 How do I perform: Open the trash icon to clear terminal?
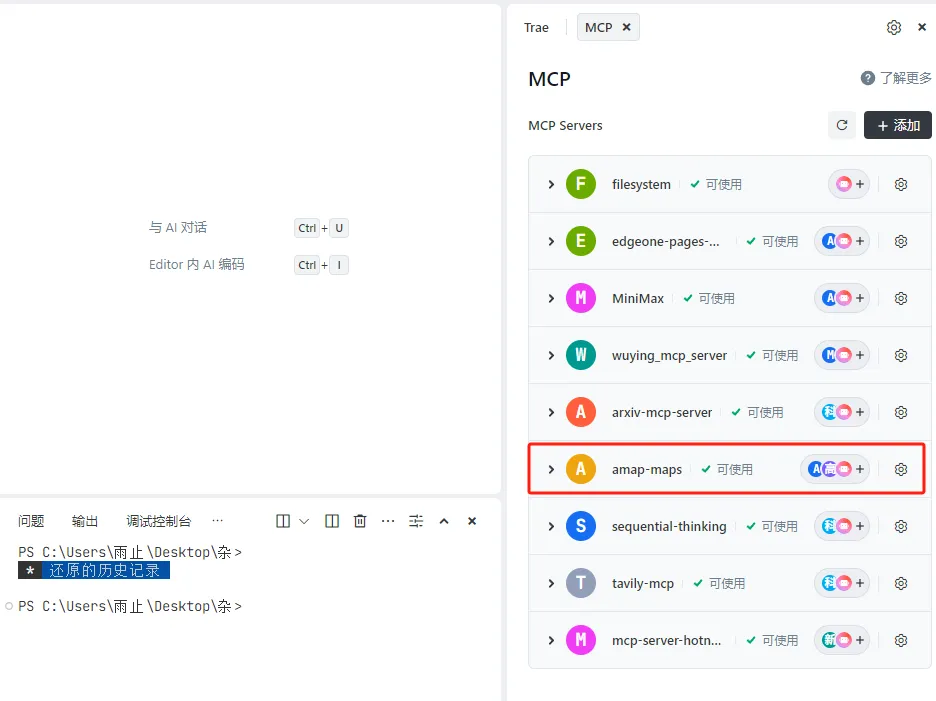pos(359,520)
